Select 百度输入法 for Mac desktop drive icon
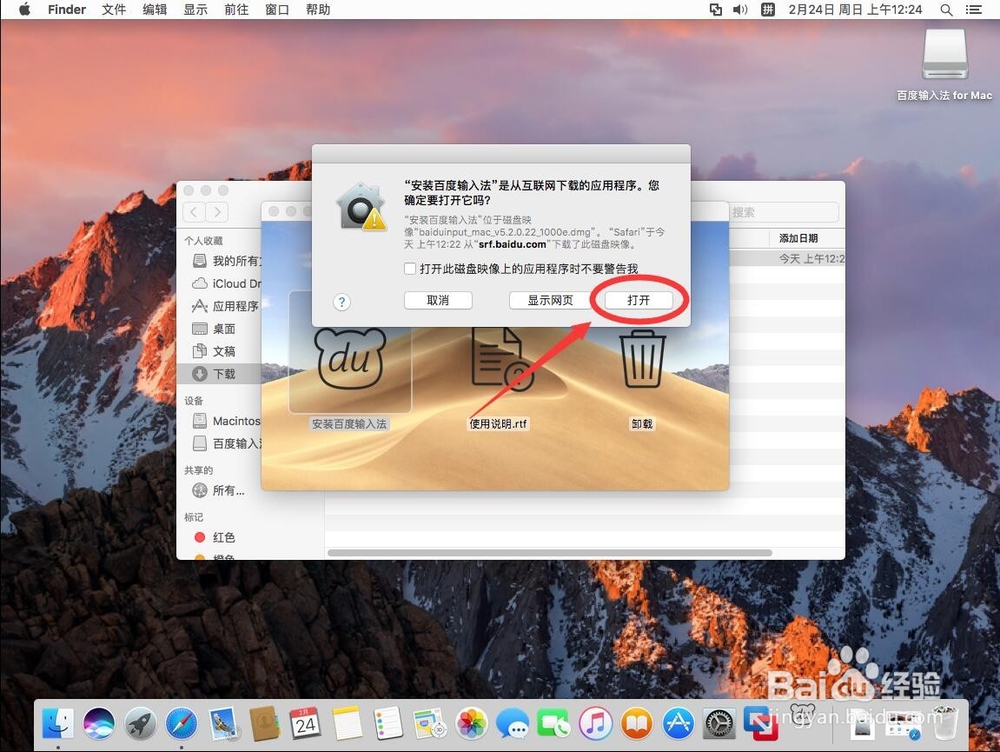Viewport: 1000px width, 752px height. click(x=945, y=55)
